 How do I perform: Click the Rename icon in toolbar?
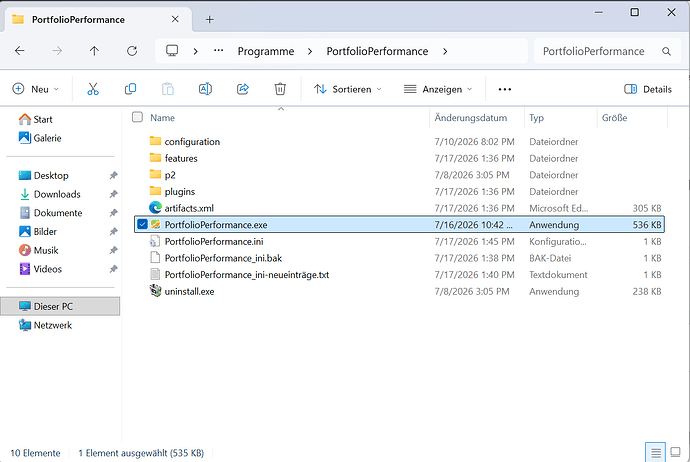point(205,89)
